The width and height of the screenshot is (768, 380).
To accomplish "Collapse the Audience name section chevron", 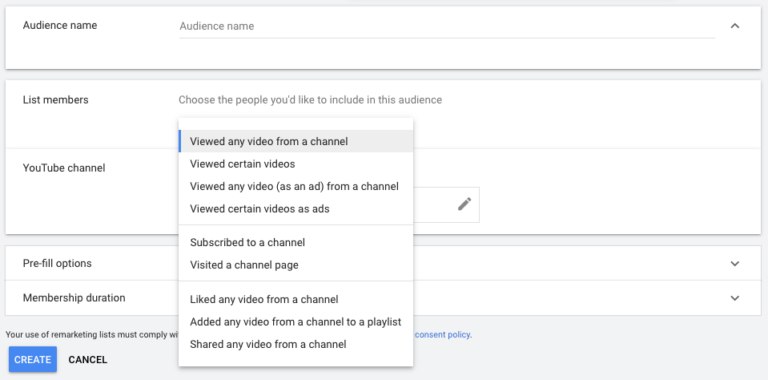I will (735, 26).
